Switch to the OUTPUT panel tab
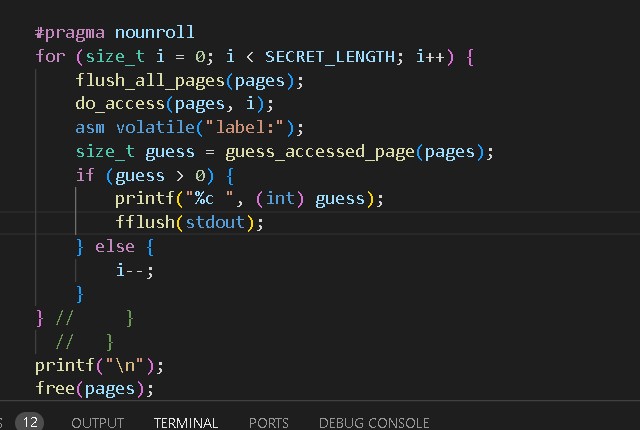 (97, 423)
